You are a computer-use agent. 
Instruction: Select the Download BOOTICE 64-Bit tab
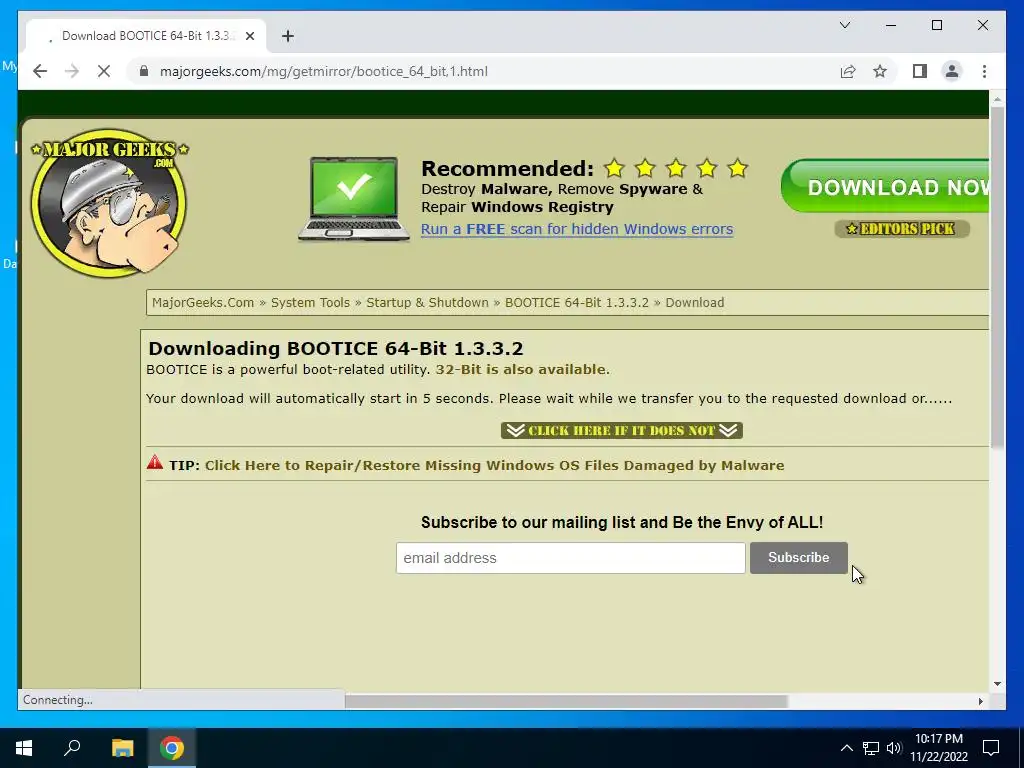tap(146, 36)
